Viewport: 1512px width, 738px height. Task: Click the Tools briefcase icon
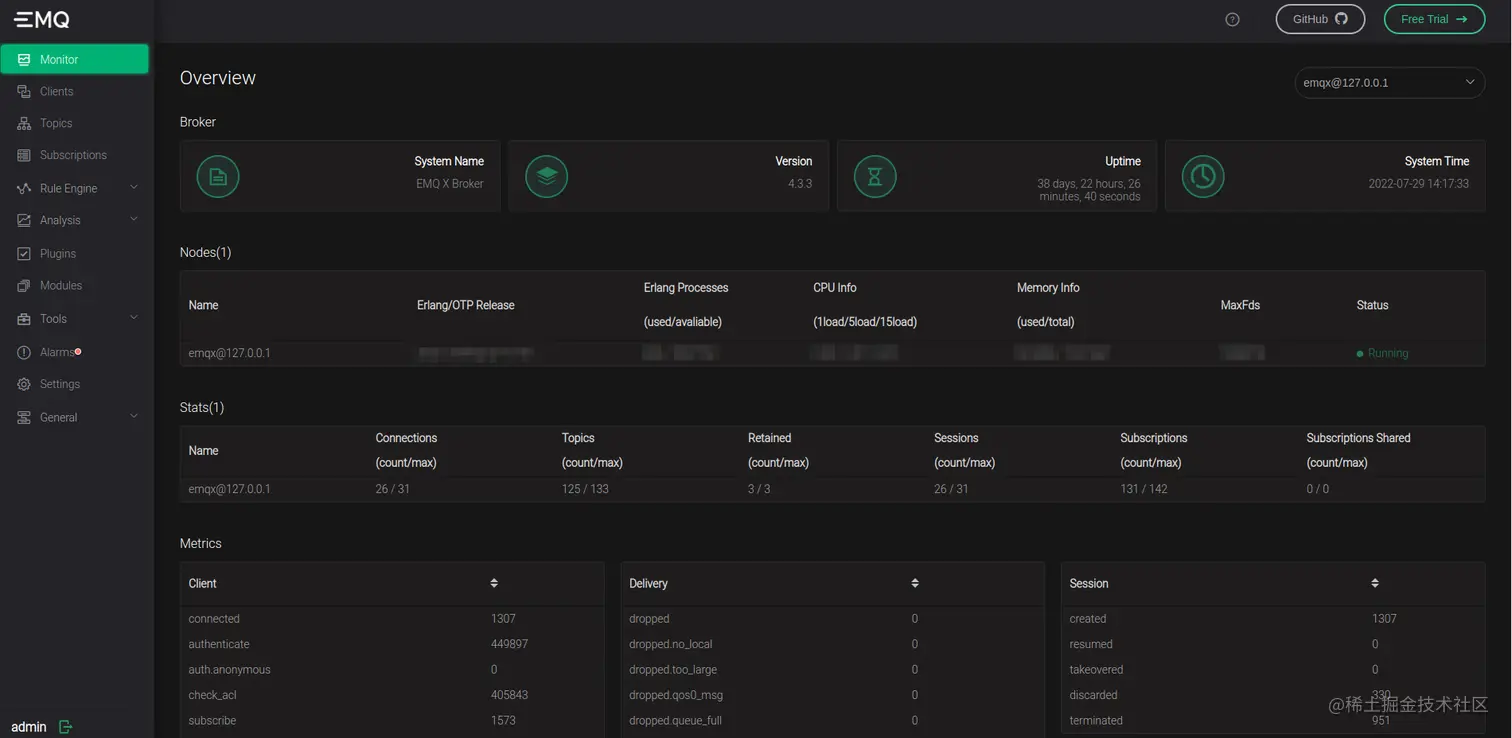coord(24,319)
